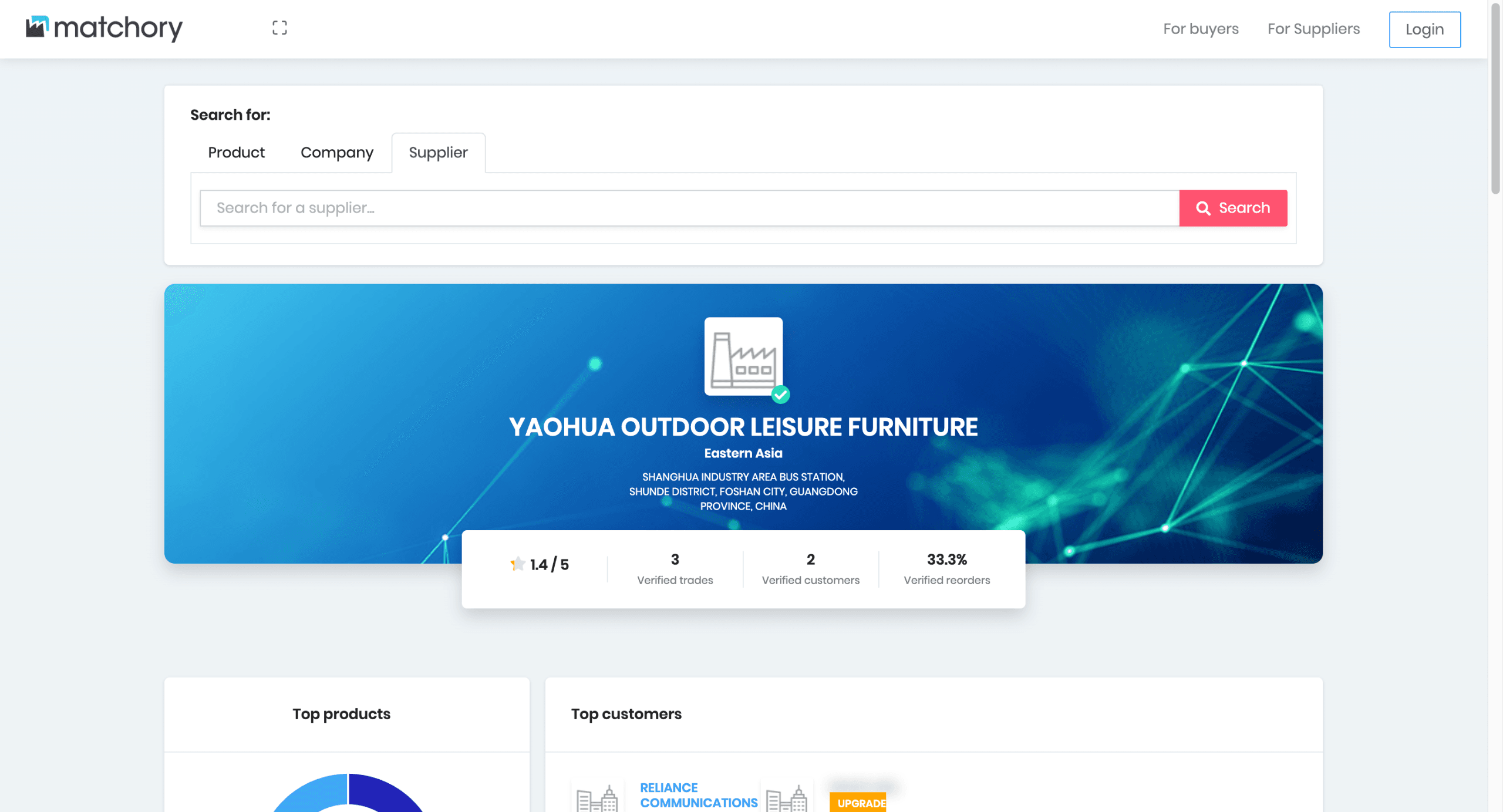The image size is (1503, 812).
Task: Click the orange Upgrade badge
Action: tap(858, 803)
